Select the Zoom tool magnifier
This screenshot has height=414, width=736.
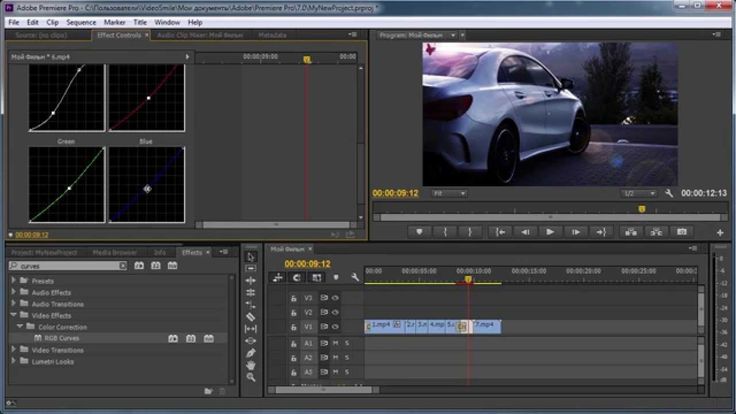(251, 377)
